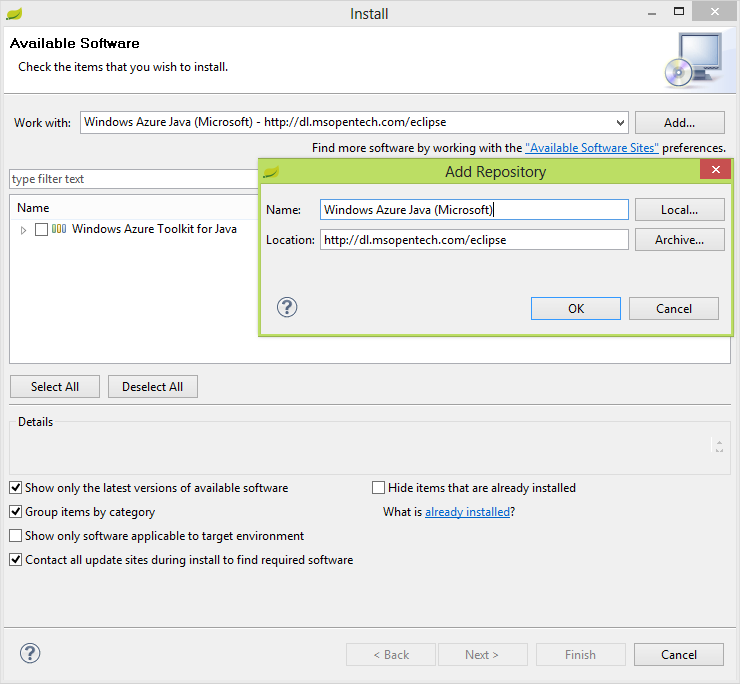Open the Available Software Sites link

tap(592, 148)
